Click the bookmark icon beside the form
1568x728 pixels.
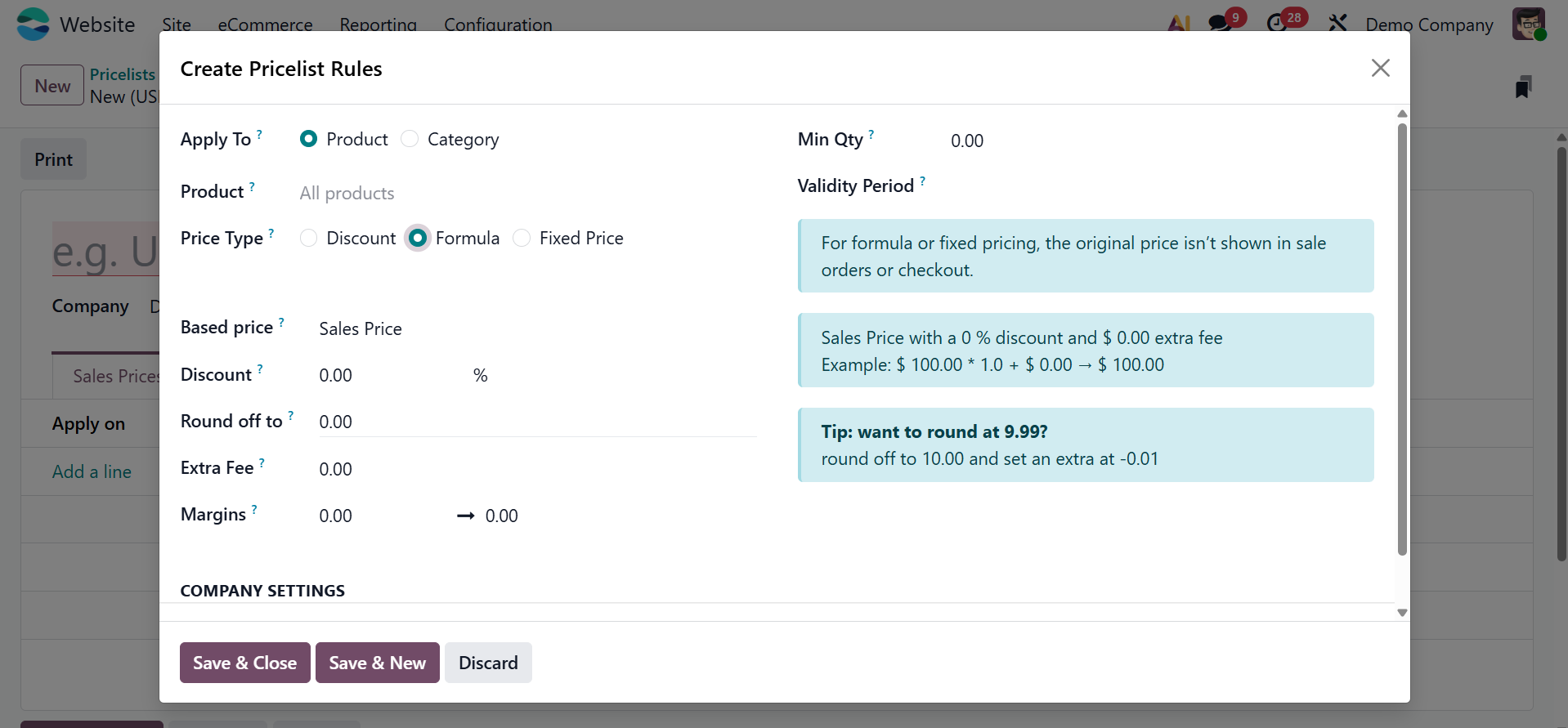[1522, 87]
